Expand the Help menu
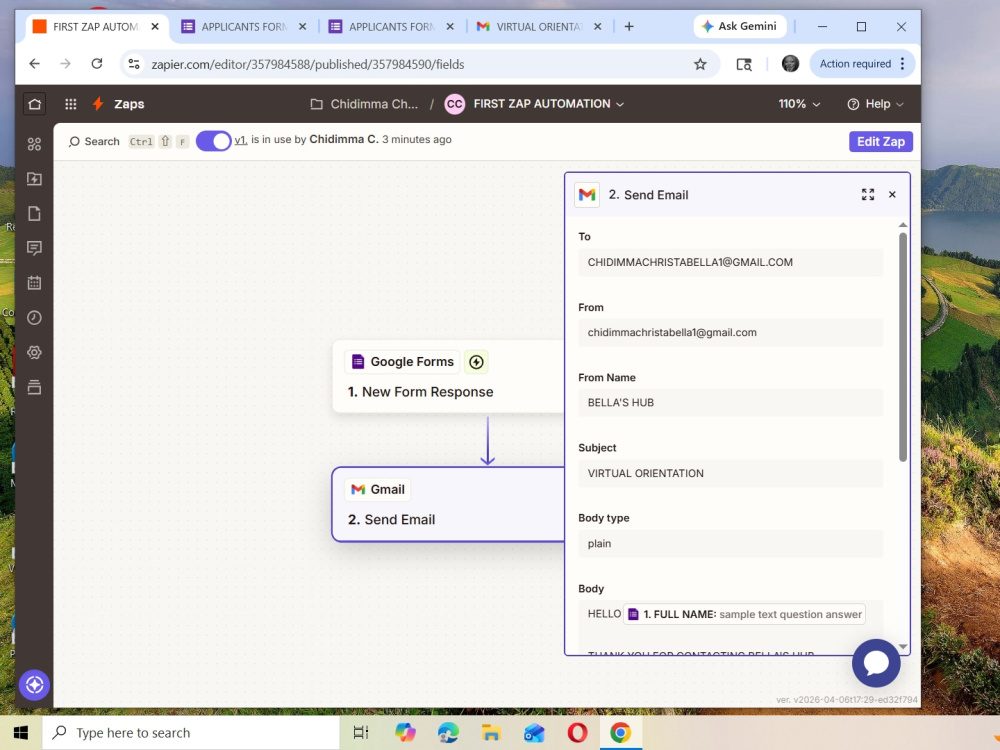 875,104
